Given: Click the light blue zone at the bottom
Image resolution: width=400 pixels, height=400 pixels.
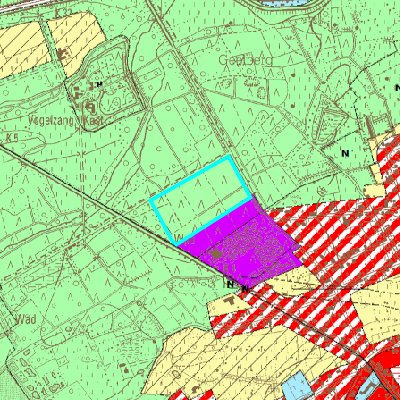Looking at the screenshot, I should click(298, 387).
